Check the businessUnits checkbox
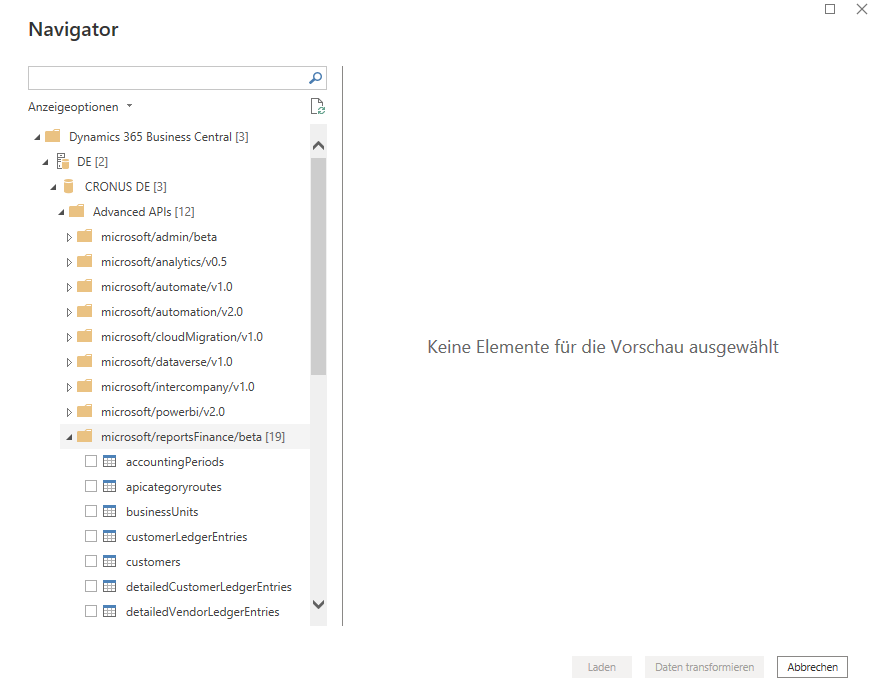874x689 pixels. pyautogui.click(x=91, y=511)
